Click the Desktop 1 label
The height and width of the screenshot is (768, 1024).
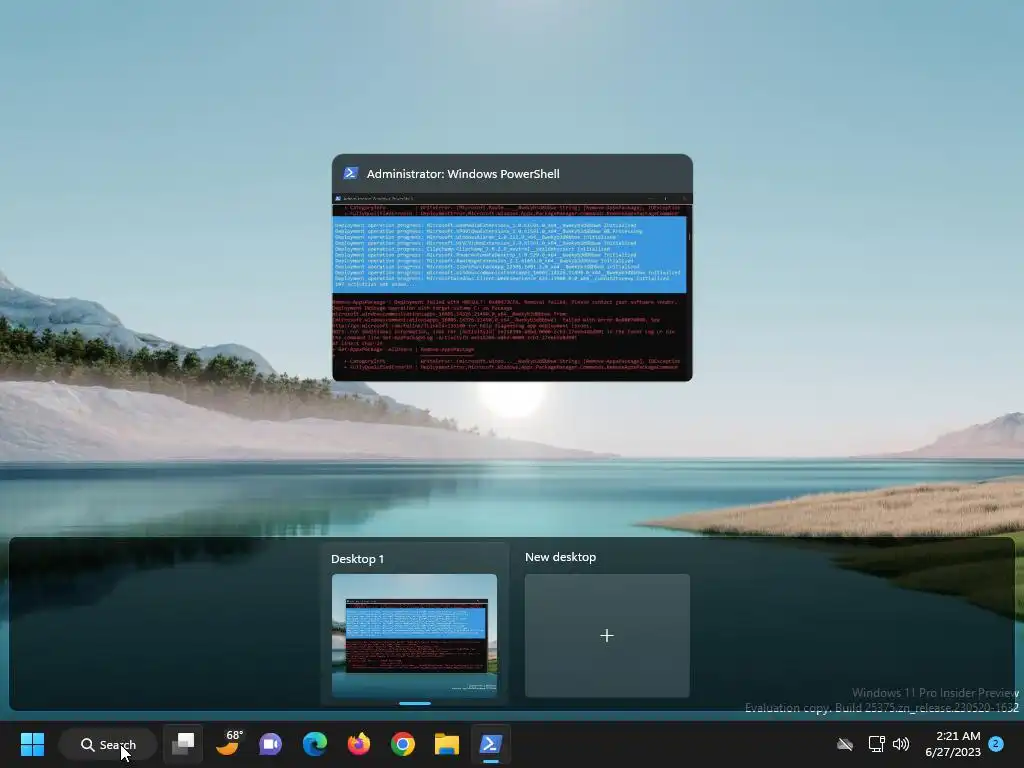(357, 559)
